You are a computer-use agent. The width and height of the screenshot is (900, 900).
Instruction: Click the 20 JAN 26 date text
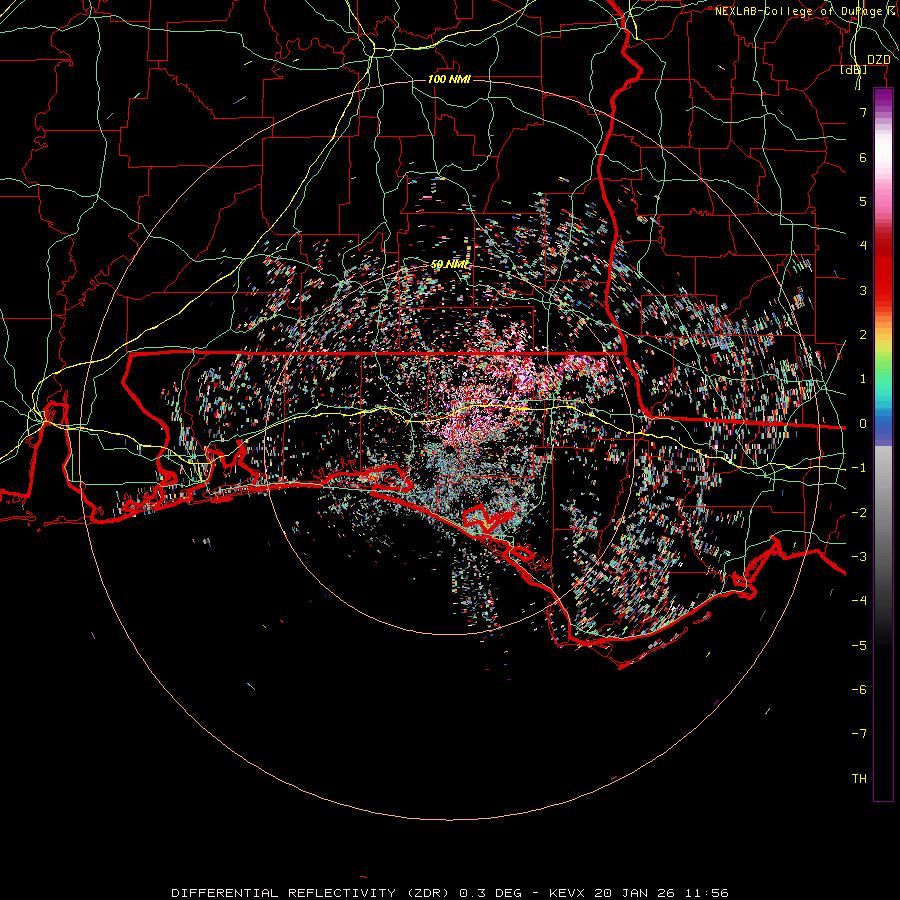tap(634, 893)
